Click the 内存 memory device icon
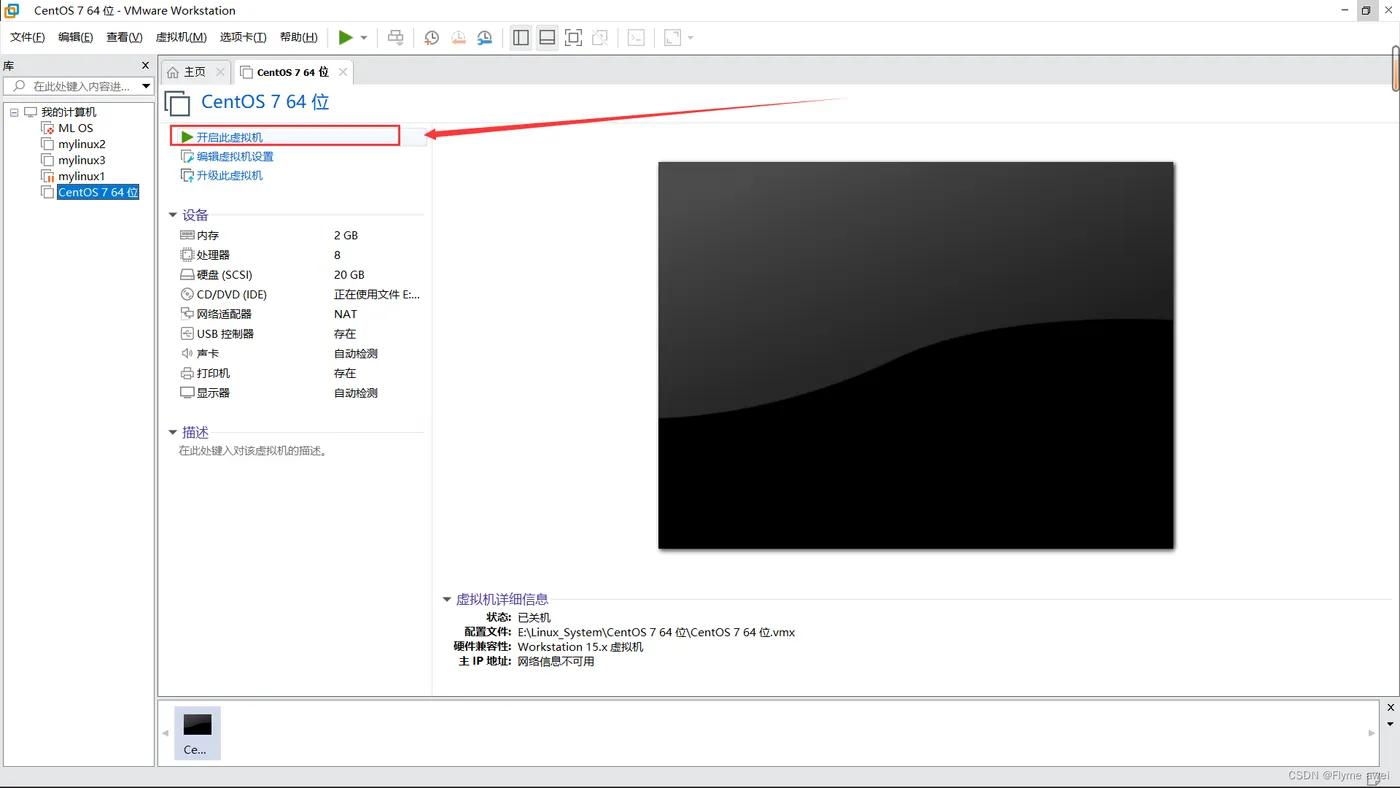This screenshot has width=1400, height=788. point(187,235)
